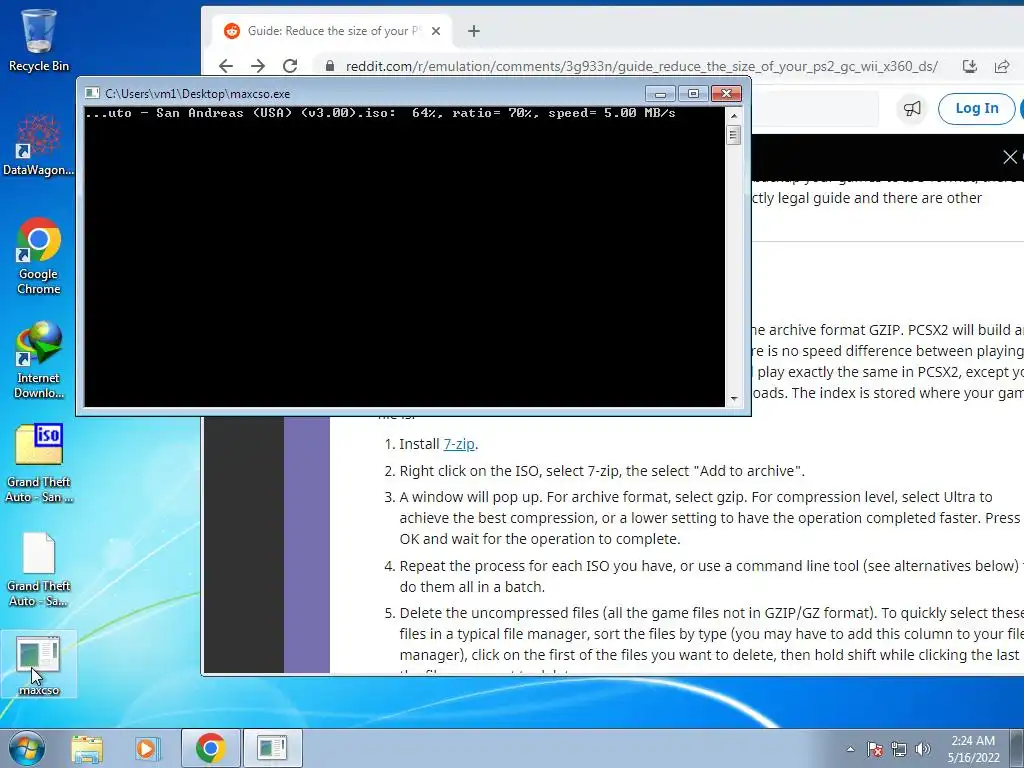Open the 7-zip link
Screen dimensions: 1024x768
tap(458, 444)
